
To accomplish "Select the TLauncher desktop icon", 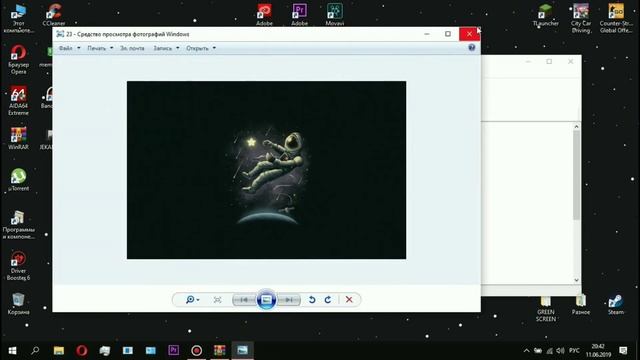I will pos(546,15).
